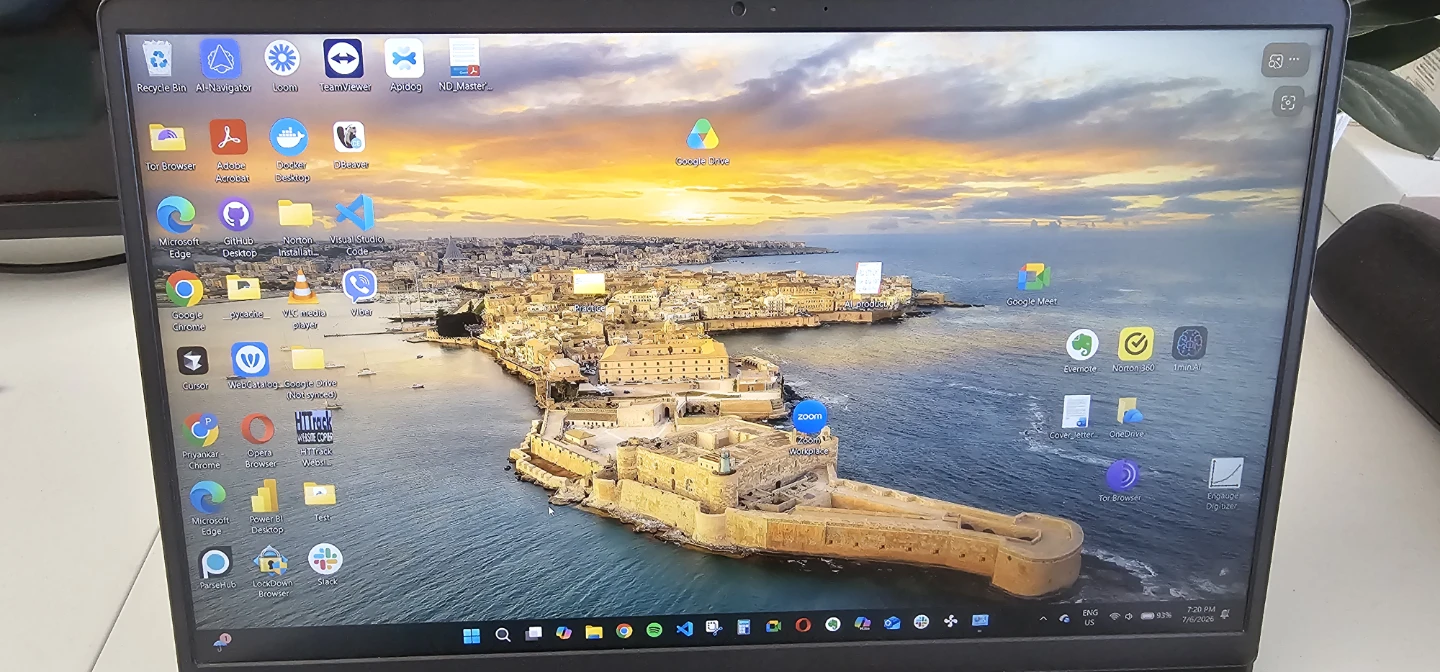Open File Explorer from the taskbar
Image resolution: width=1440 pixels, height=672 pixels.
pyautogui.click(x=594, y=632)
